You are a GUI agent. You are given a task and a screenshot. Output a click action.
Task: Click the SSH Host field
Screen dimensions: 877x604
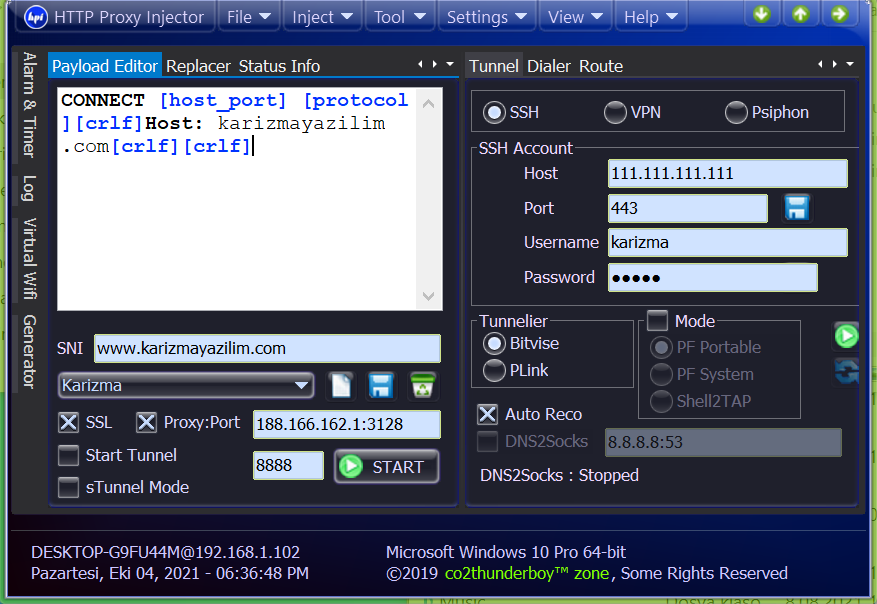pyautogui.click(x=728, y=173)
